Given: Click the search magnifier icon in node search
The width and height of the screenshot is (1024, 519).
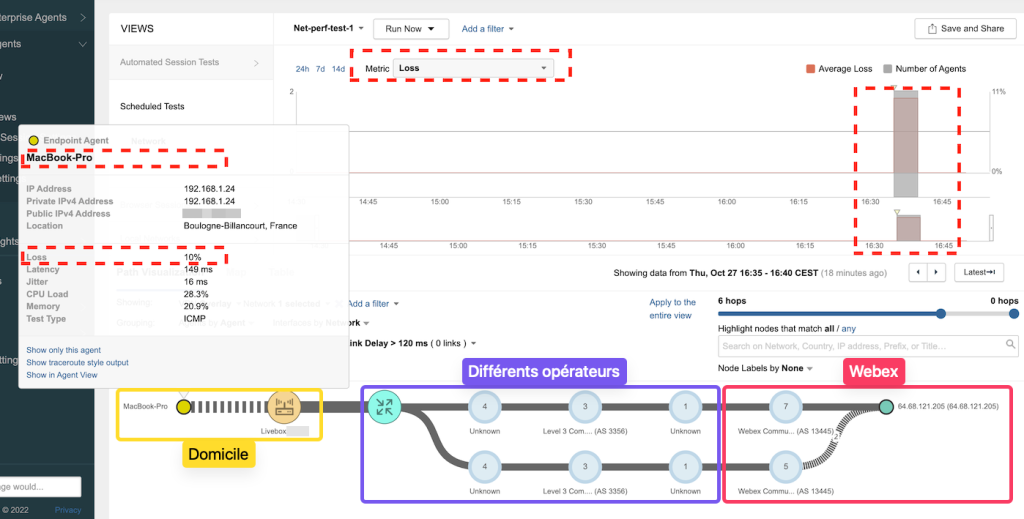Looking at the screenshot, I should (1009, 346).
